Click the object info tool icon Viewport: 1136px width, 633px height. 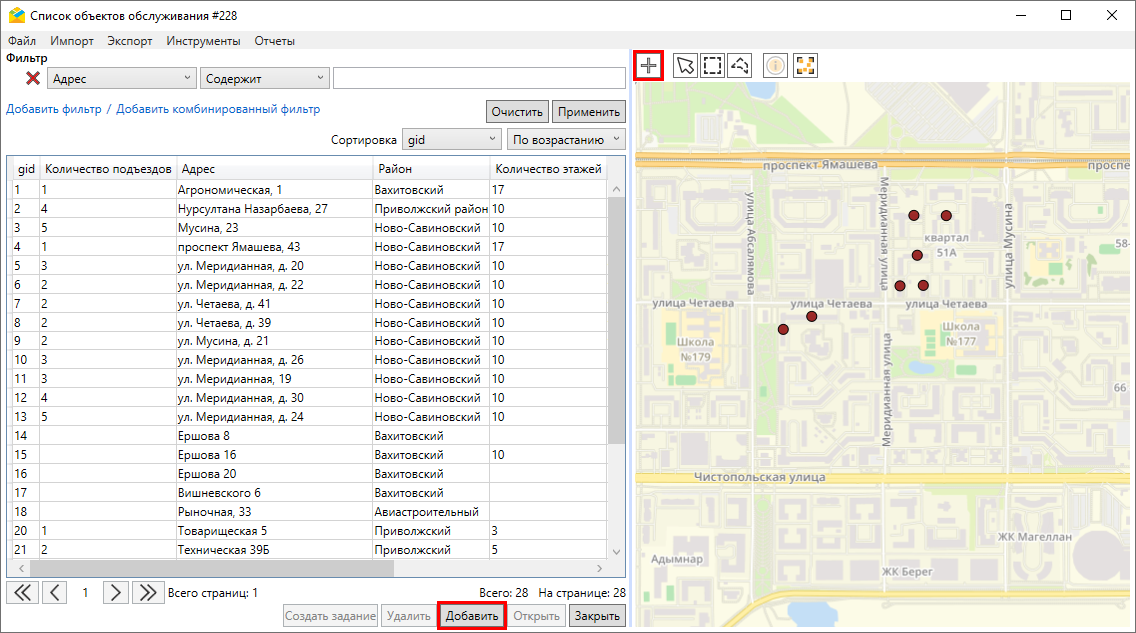coord(775,66)
